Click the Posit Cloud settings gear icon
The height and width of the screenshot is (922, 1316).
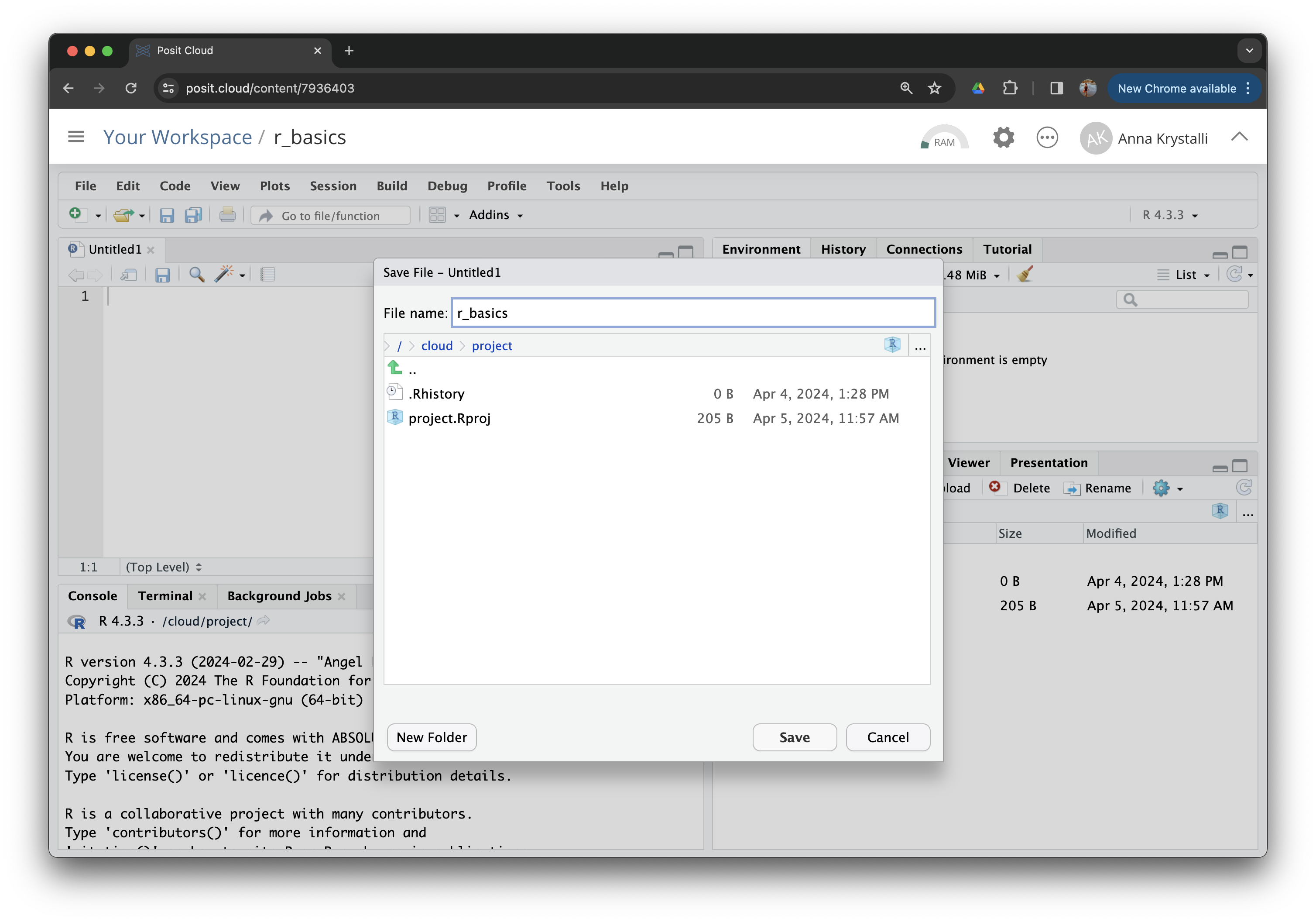1003,138
